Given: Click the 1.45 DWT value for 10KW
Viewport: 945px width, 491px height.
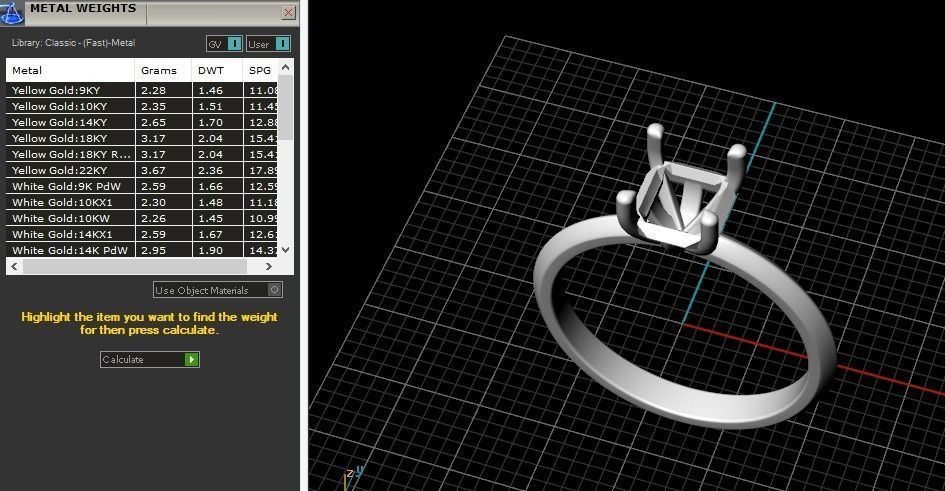Looking at the screenshot, I should click(210, 219).
